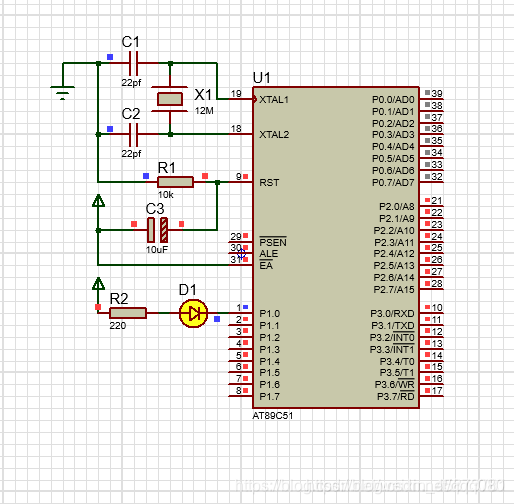Click the 10uF capacitor value
Screen dimensions: 514x504
pos(157,249)
